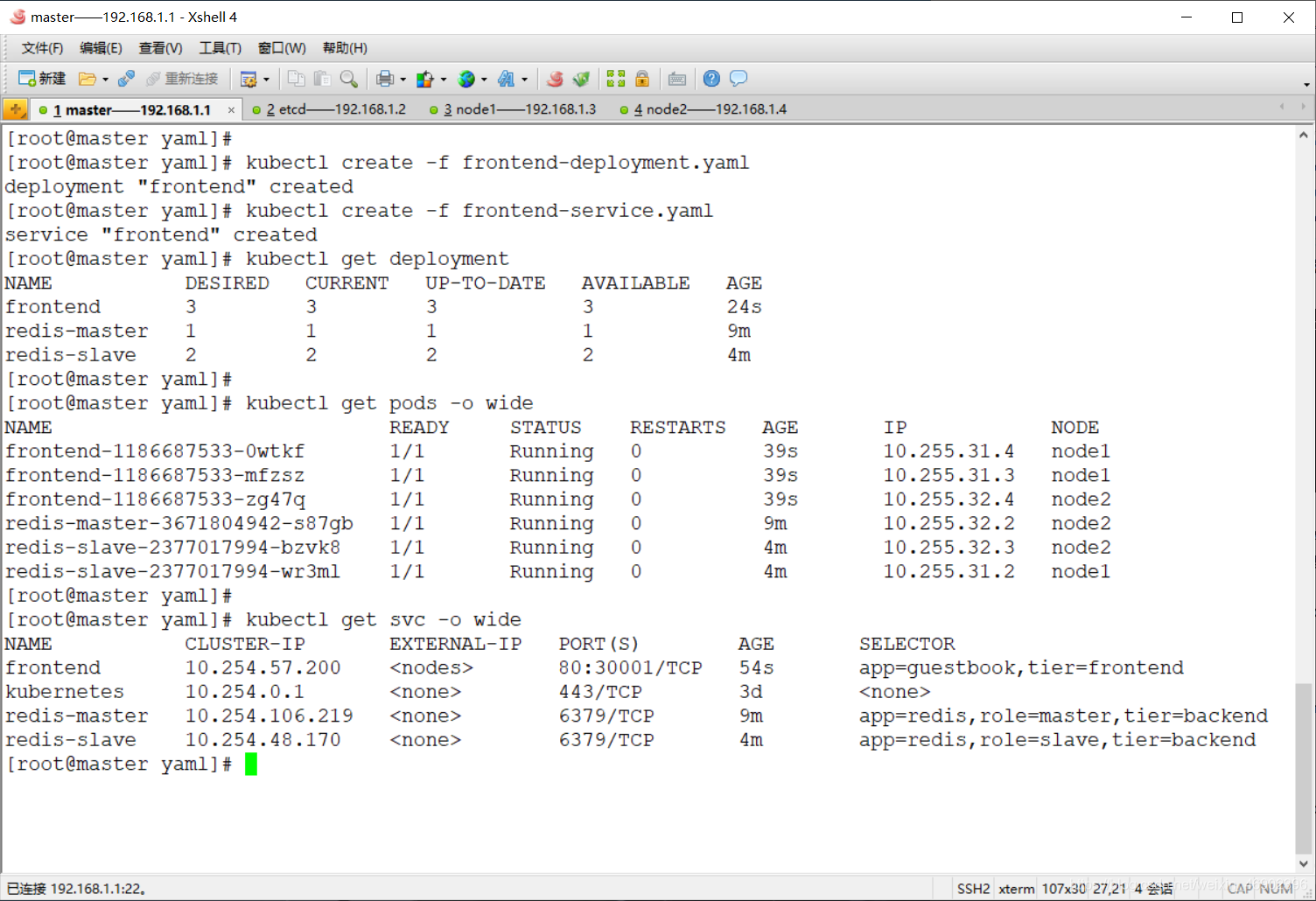Expand the Open folder dropdown arrow
The image size is (1316, 901).
point(105,79)
